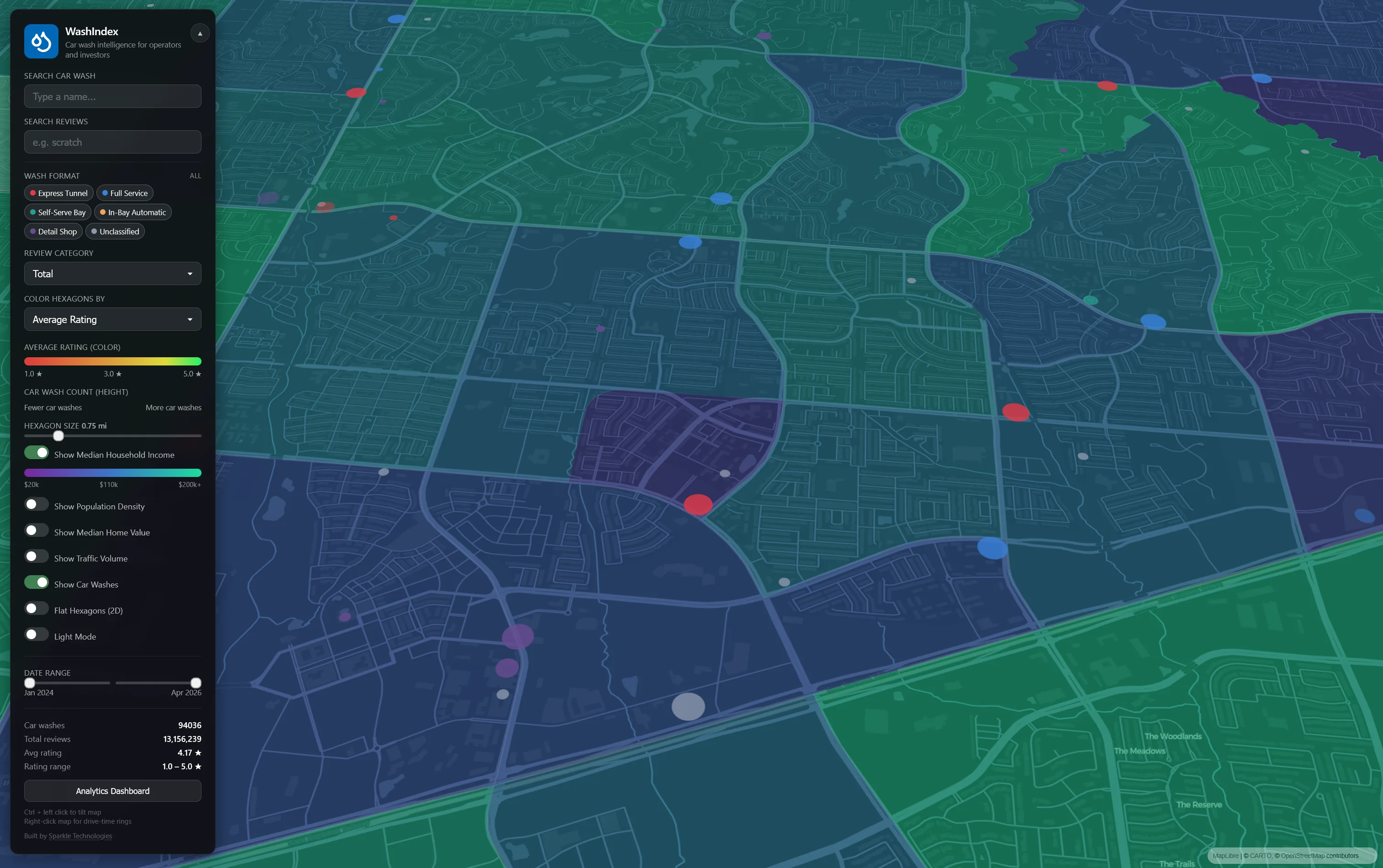Click the teal self-serve marker on the east side
Screen dimensions: 1383x868
(1090, 300)
